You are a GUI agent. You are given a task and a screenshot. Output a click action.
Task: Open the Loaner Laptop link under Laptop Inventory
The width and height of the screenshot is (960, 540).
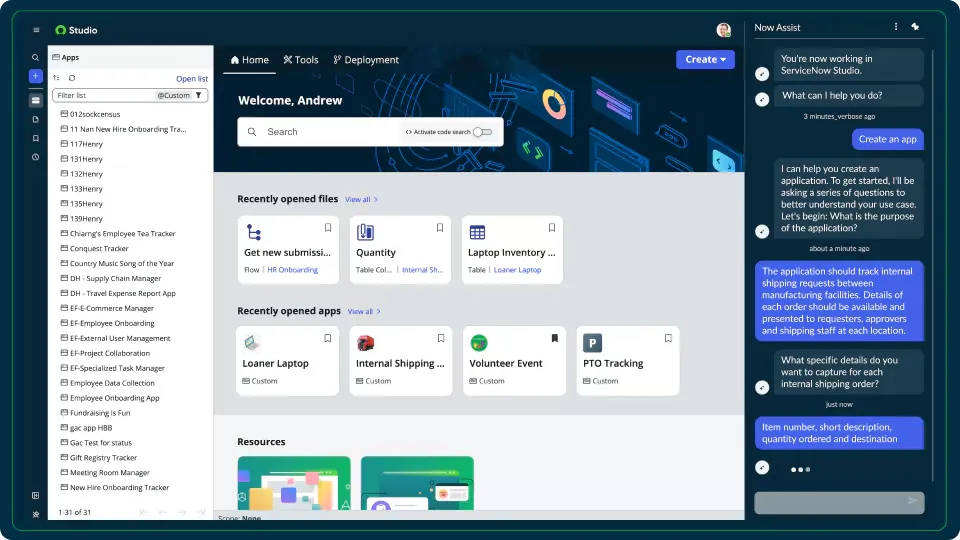[517, 270]
